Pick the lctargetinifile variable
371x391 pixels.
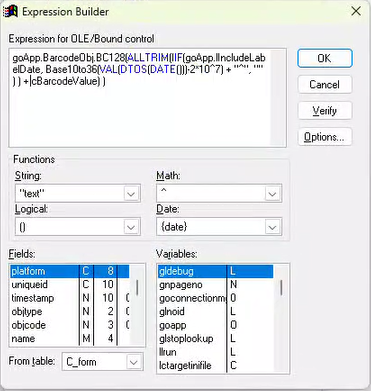[x=215, y=365]
